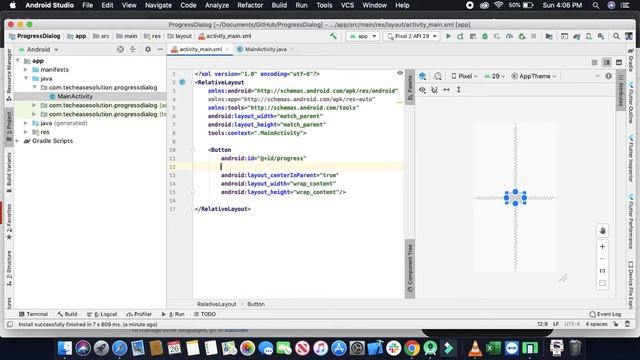Click the Debug app bug icon
This screenshot has height=360, width=640.
(x=485, y=36)
